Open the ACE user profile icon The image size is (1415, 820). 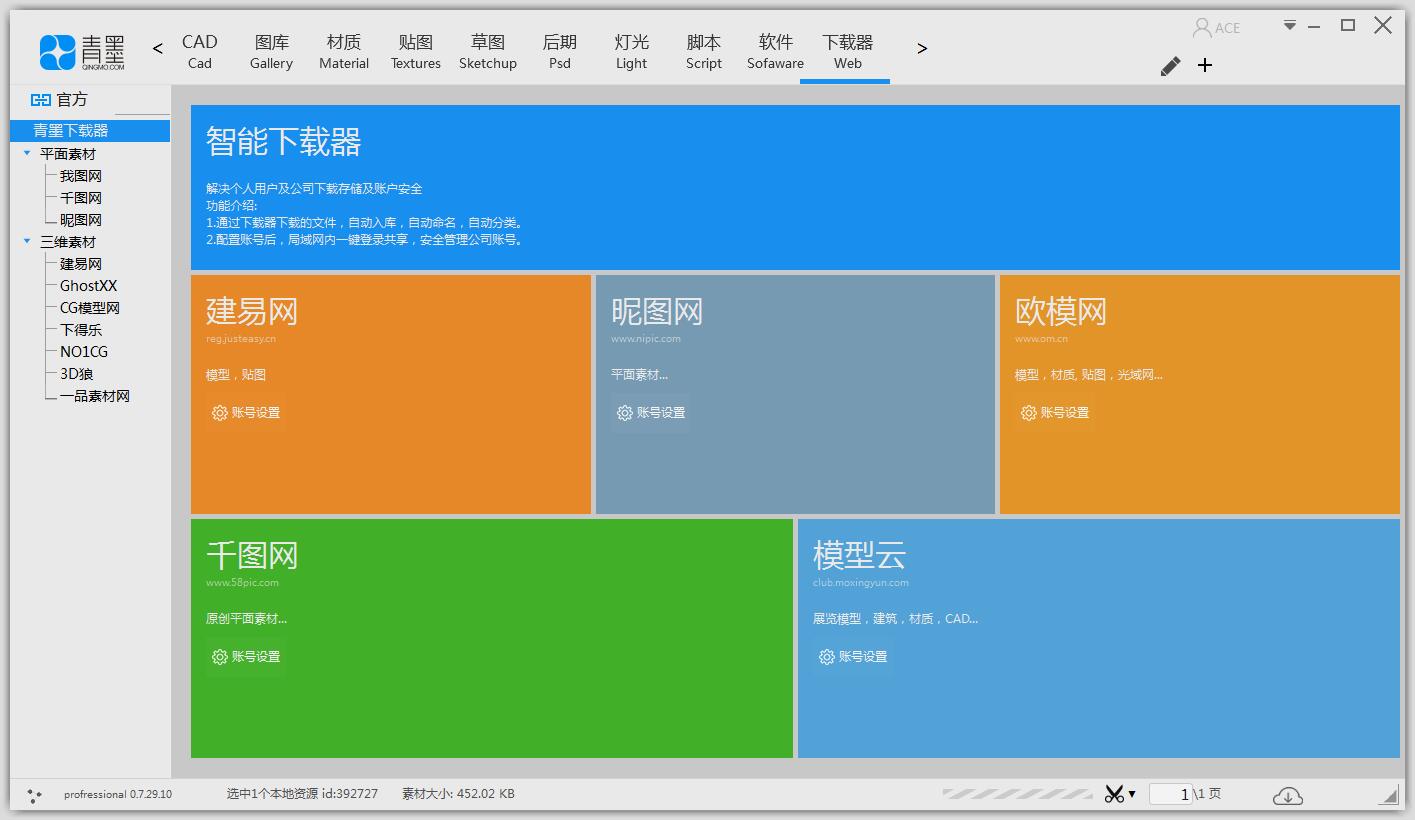(1203, 27)
